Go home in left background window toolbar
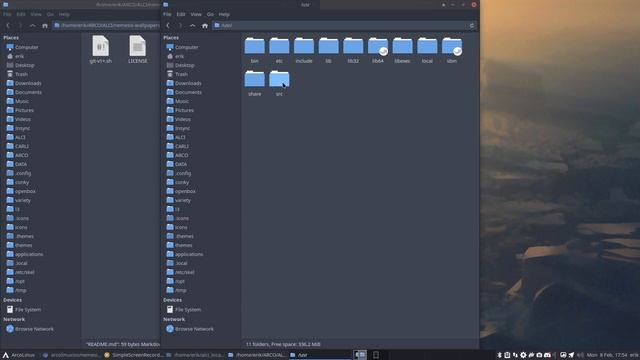Image resolution: width=640 pixels, height=360 pixels. 45,25
